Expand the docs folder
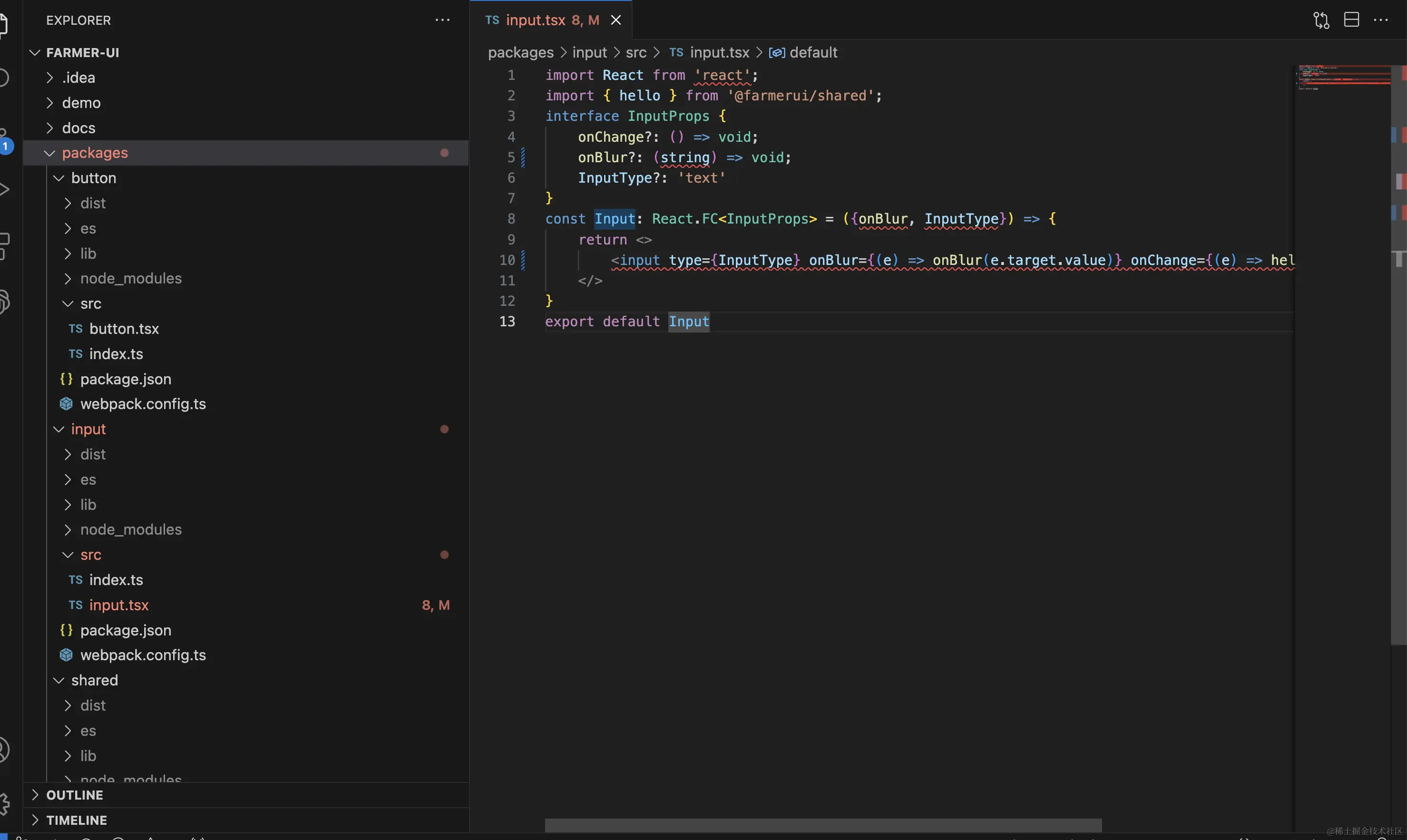Image resolution: width=1407 pixels, height=840 pixels. click(x=246, y=128)
